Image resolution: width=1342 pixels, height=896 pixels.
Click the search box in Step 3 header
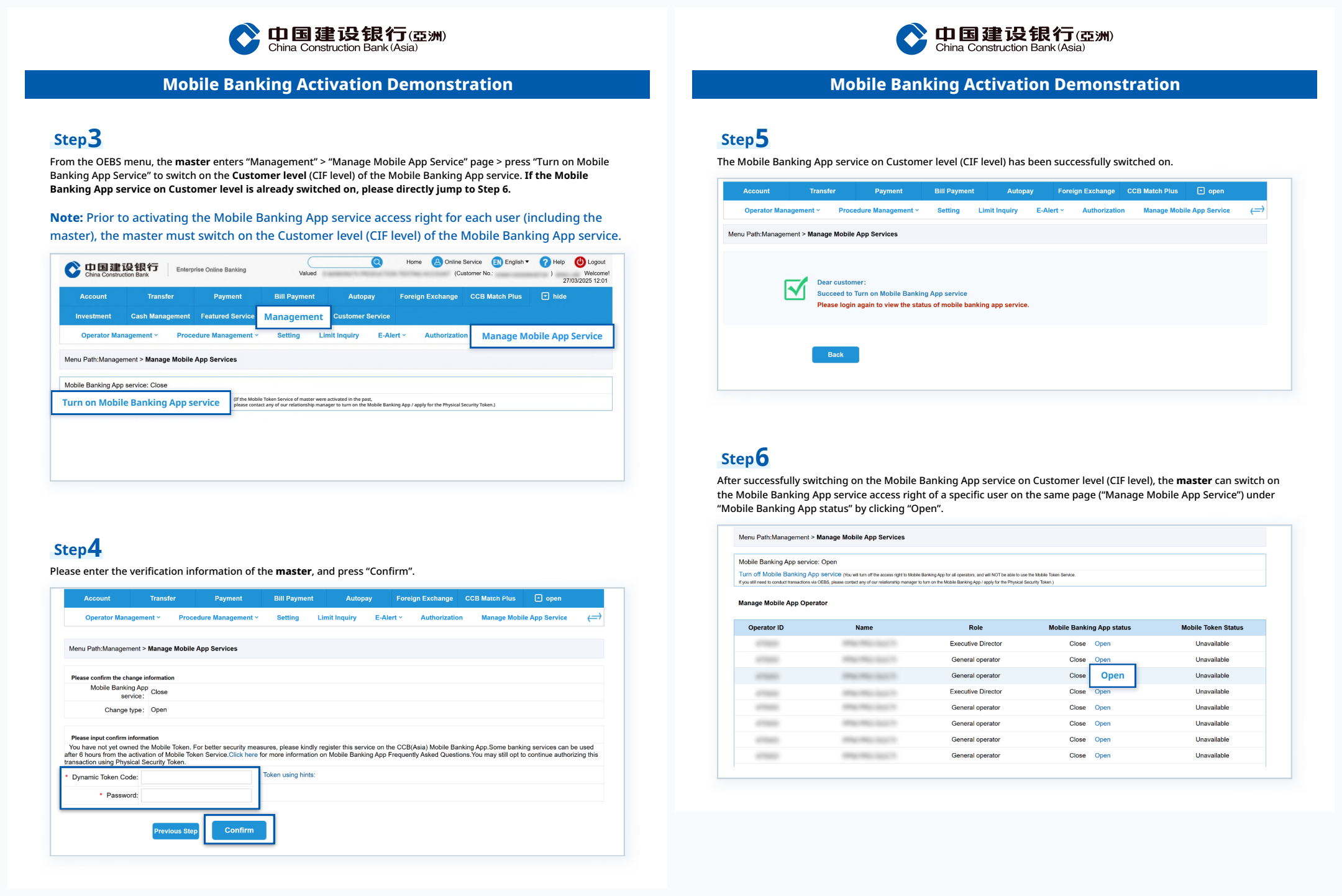click(340, 262)
